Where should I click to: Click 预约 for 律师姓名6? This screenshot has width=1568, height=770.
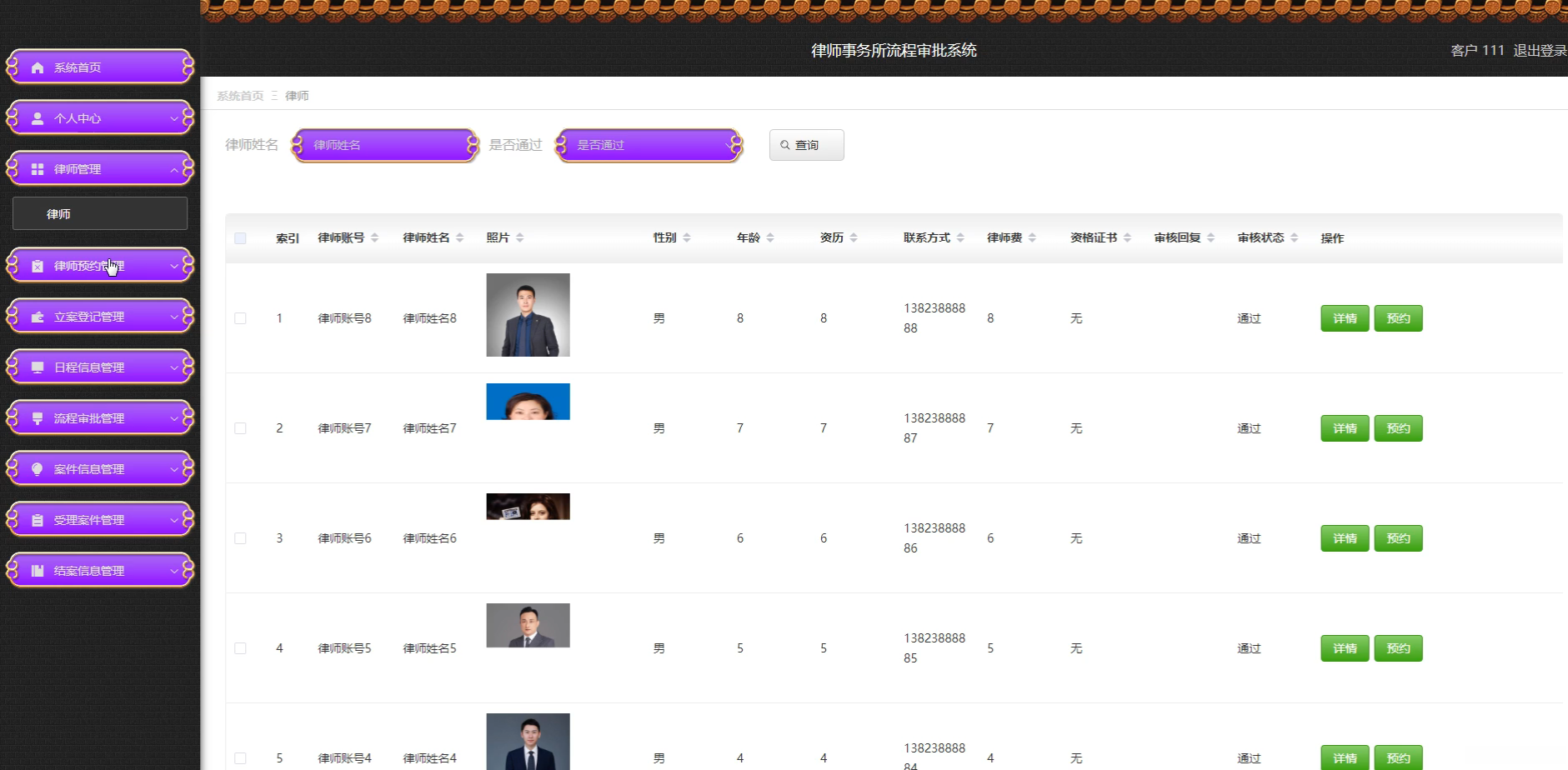(x=1398, y=538)
